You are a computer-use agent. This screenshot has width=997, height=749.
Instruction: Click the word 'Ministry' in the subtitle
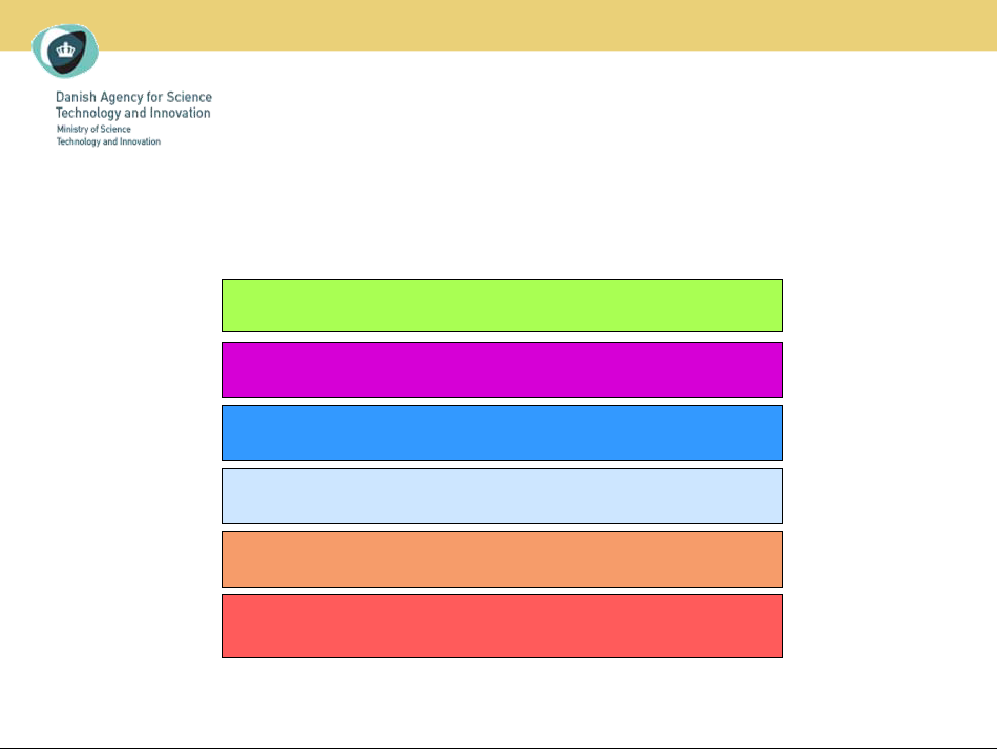click(x=72, y=129)
